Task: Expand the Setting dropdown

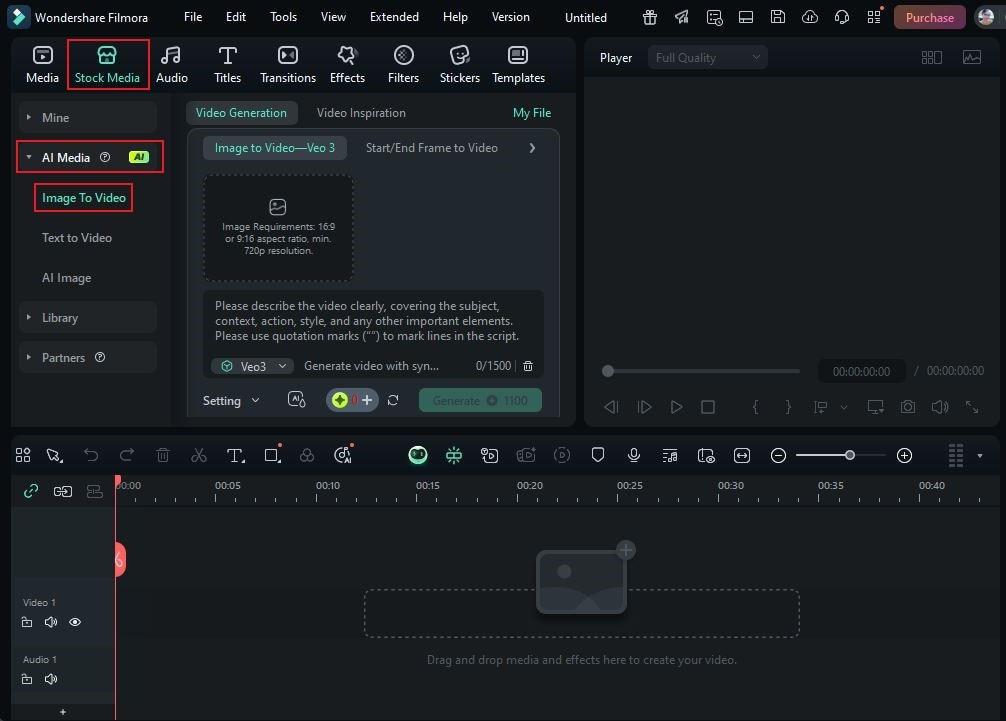Action: click(x=231, y=400)
